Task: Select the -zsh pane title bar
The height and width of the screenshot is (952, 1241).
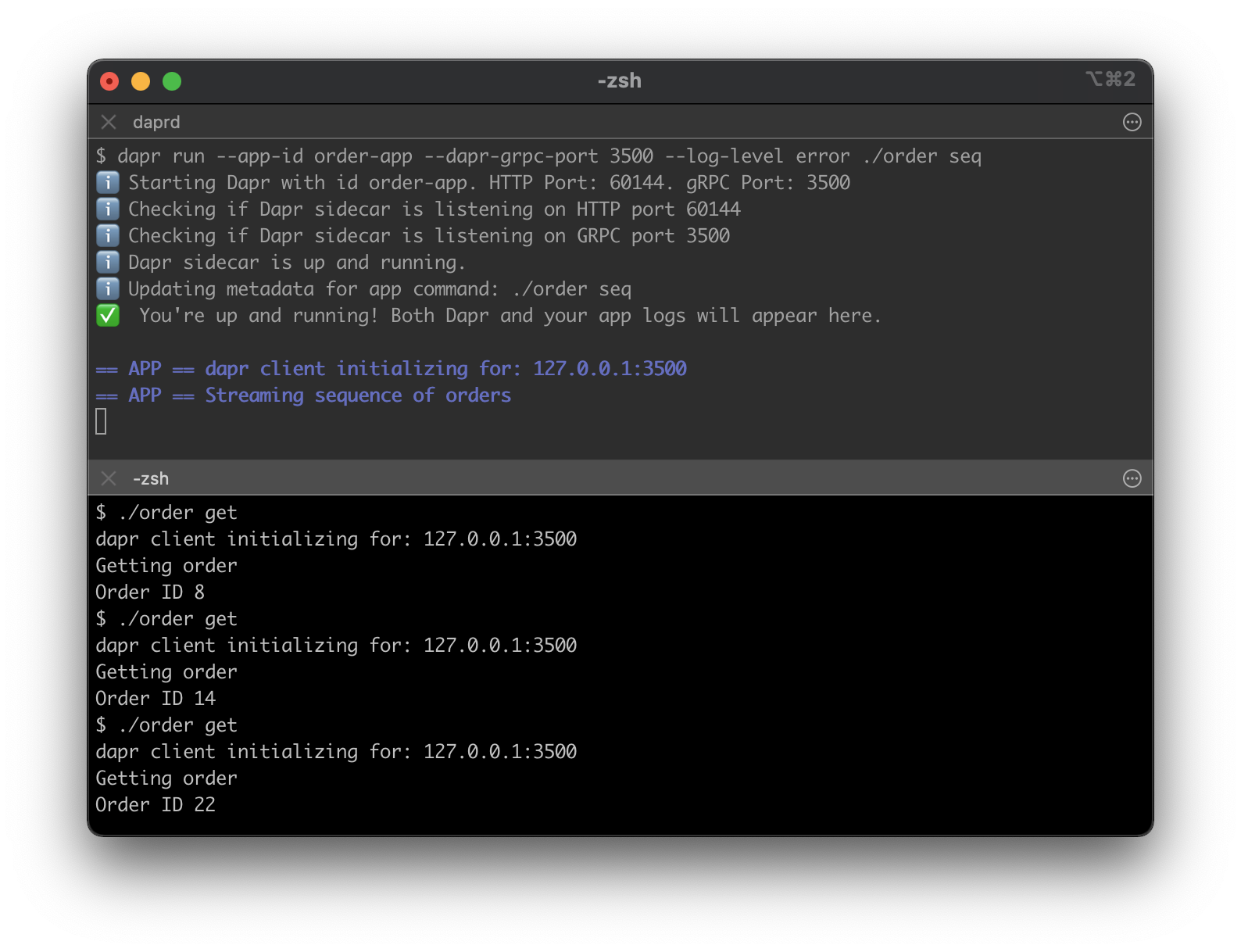Action: 620,478
